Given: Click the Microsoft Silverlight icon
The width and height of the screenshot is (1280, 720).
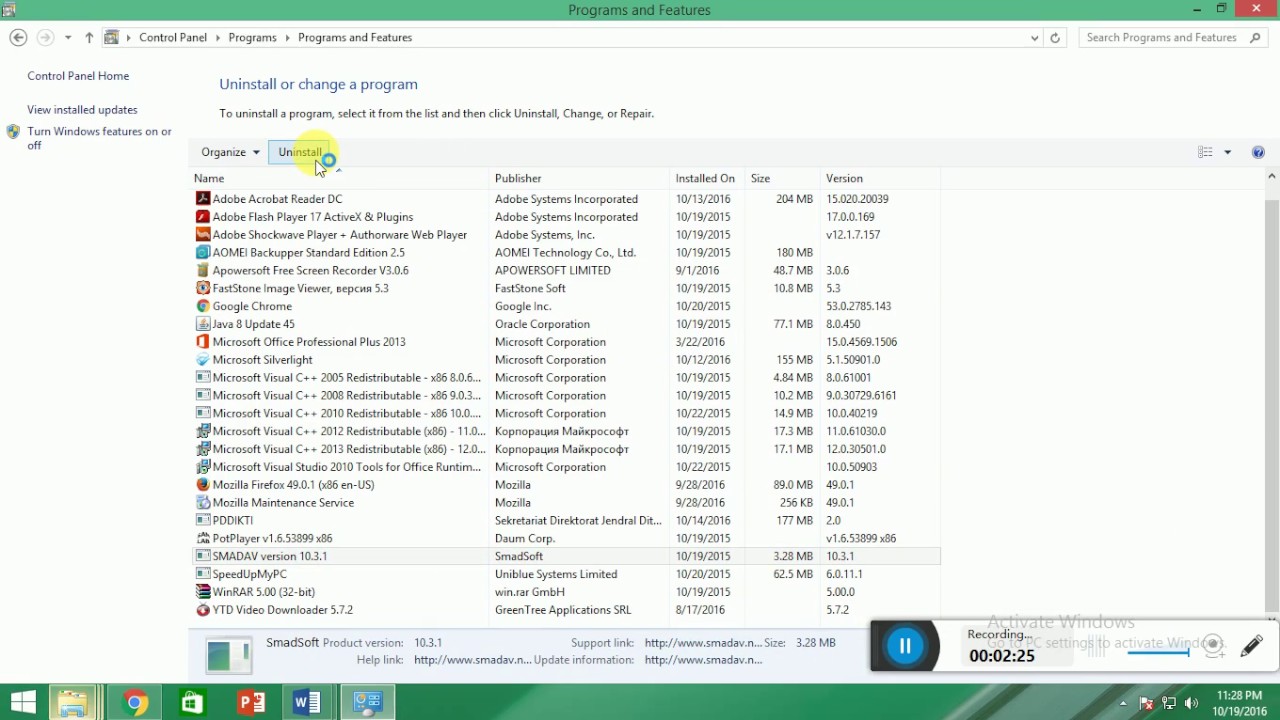Looking at the screenshot, I should point(203,360).
